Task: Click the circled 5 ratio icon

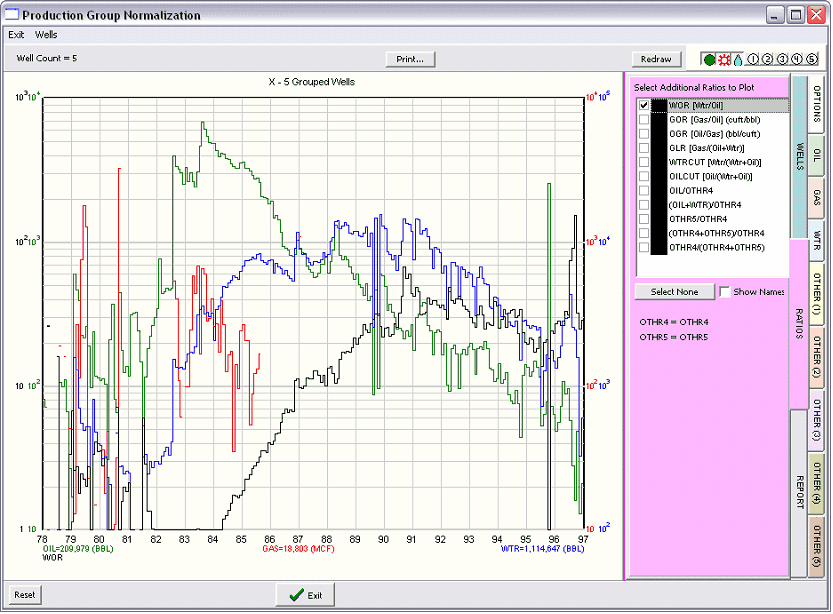Action: (811, 59)
